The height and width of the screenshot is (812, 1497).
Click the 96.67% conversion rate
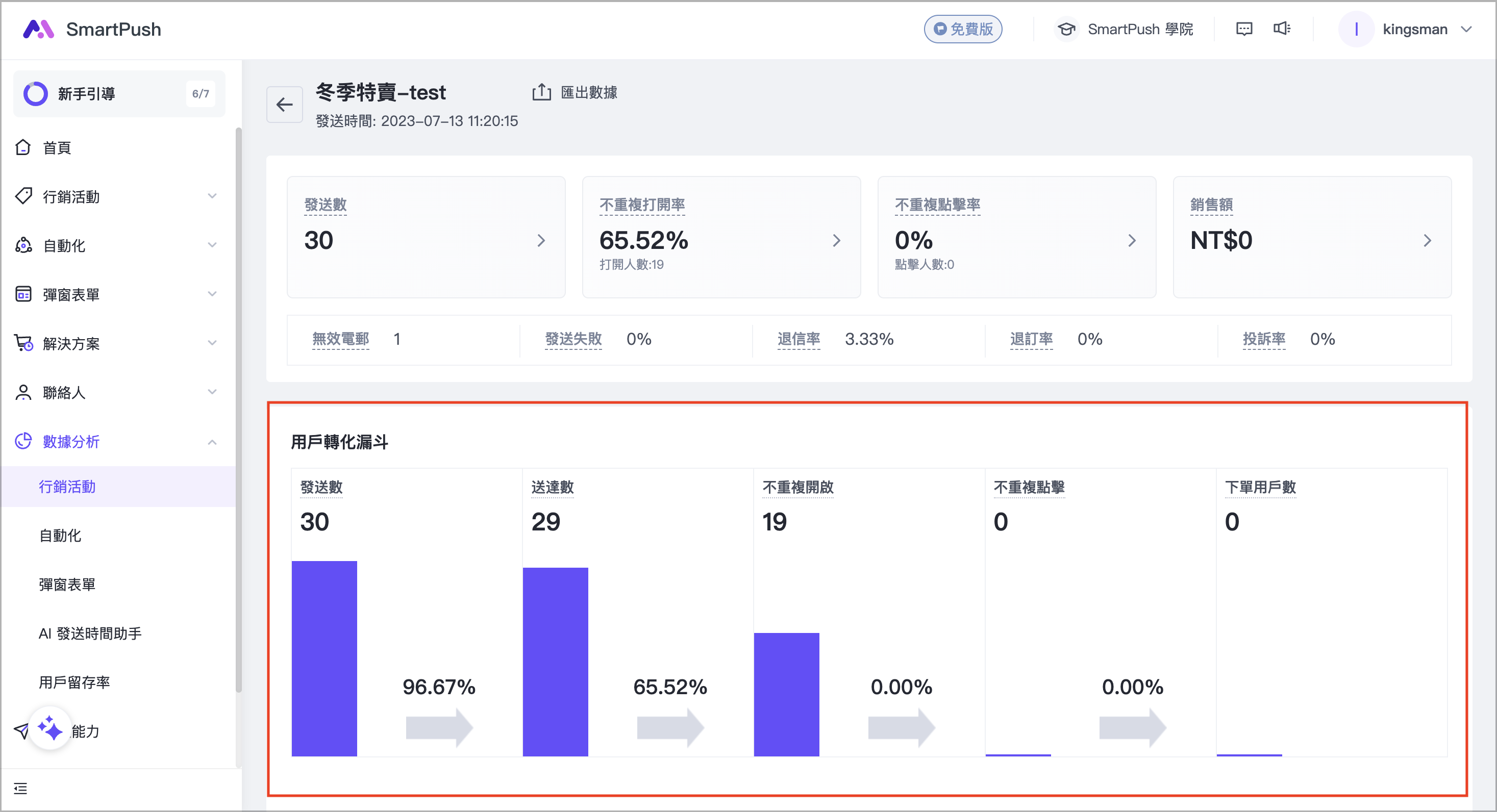coord(439,687)
